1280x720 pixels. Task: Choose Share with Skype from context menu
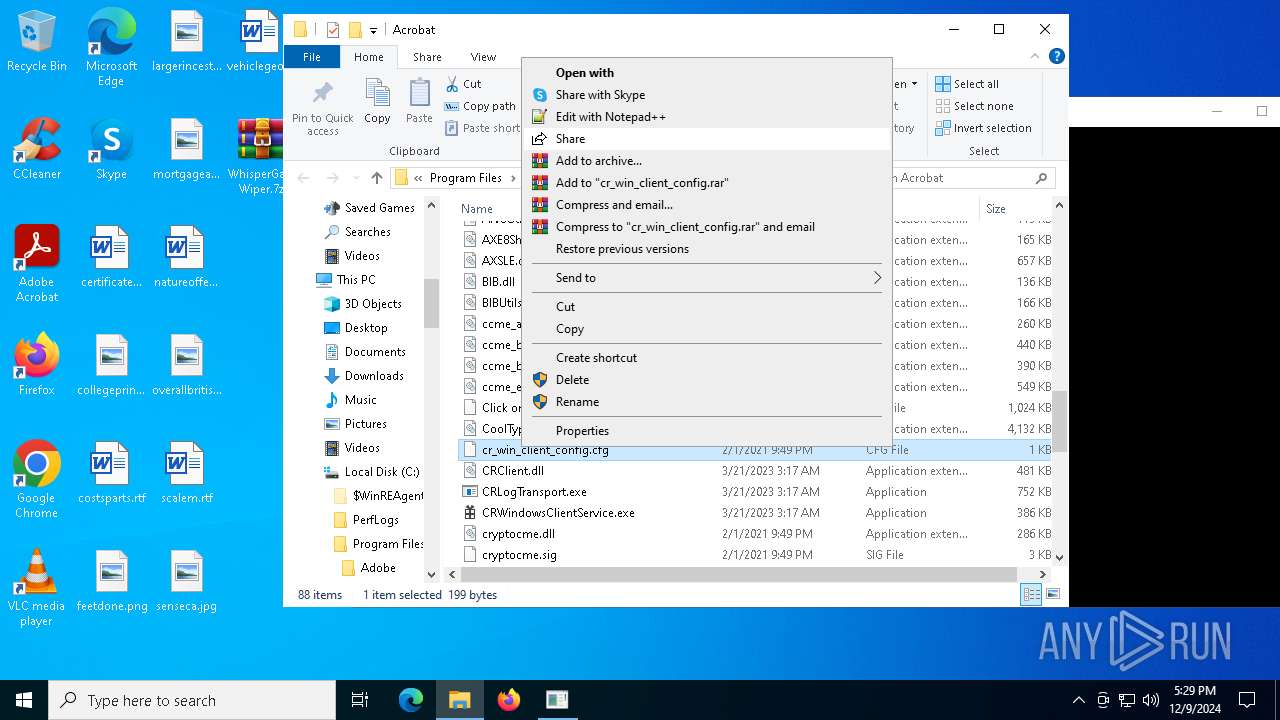click(x=706, y=95)
